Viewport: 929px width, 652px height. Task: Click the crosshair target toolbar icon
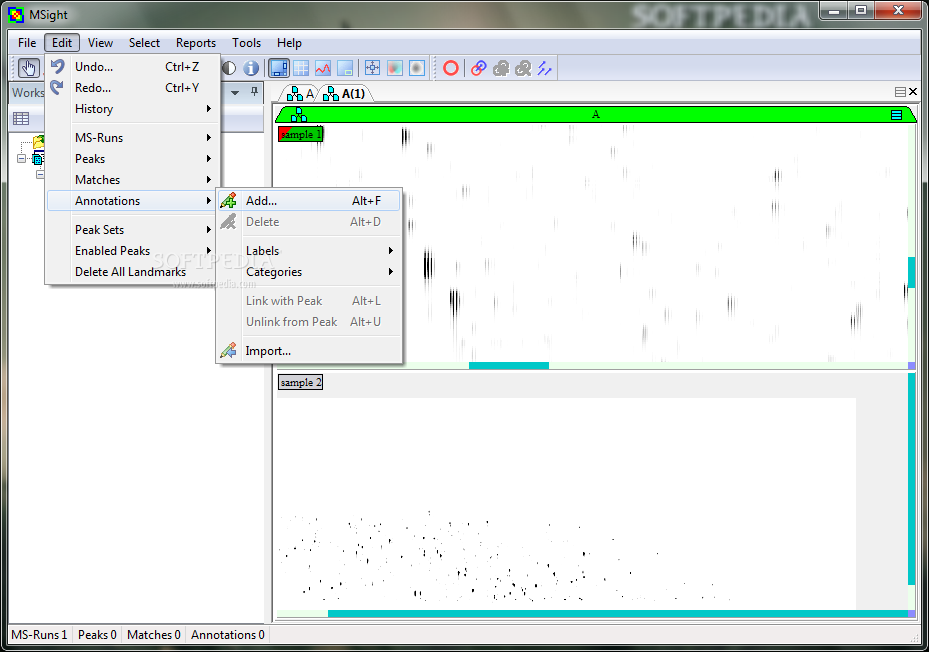point(372,68)
